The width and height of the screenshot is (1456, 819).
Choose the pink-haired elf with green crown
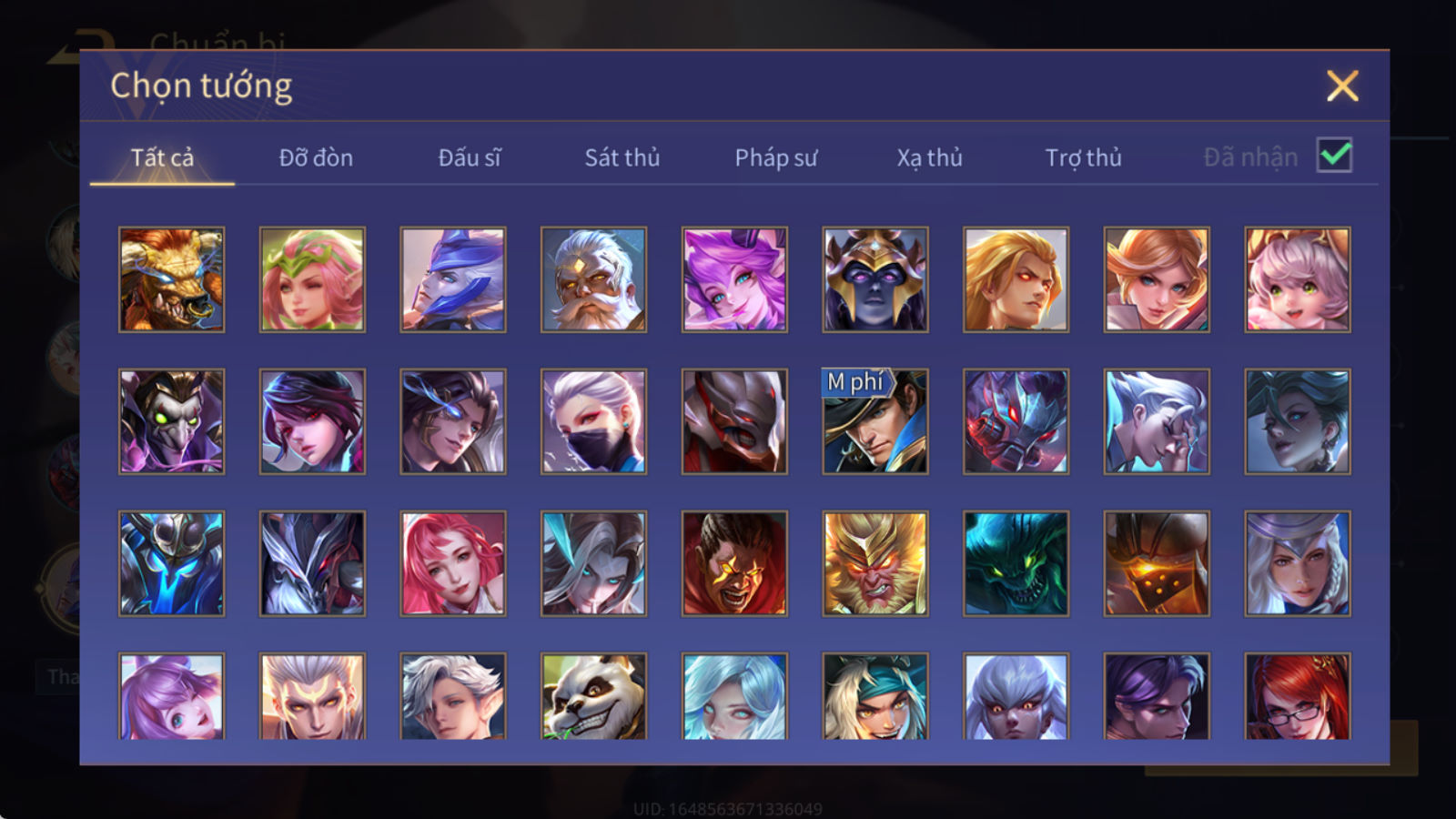(x=312, y=279)
